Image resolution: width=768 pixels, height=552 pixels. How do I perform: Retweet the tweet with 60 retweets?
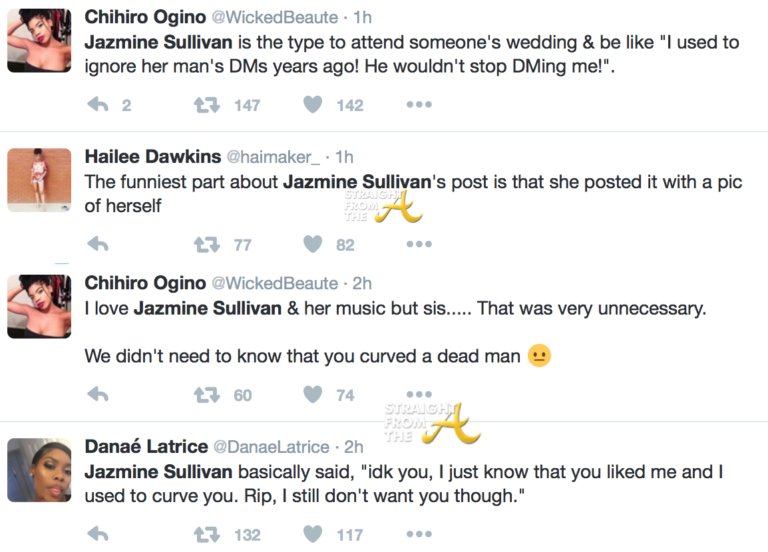(x=207, y=395)
